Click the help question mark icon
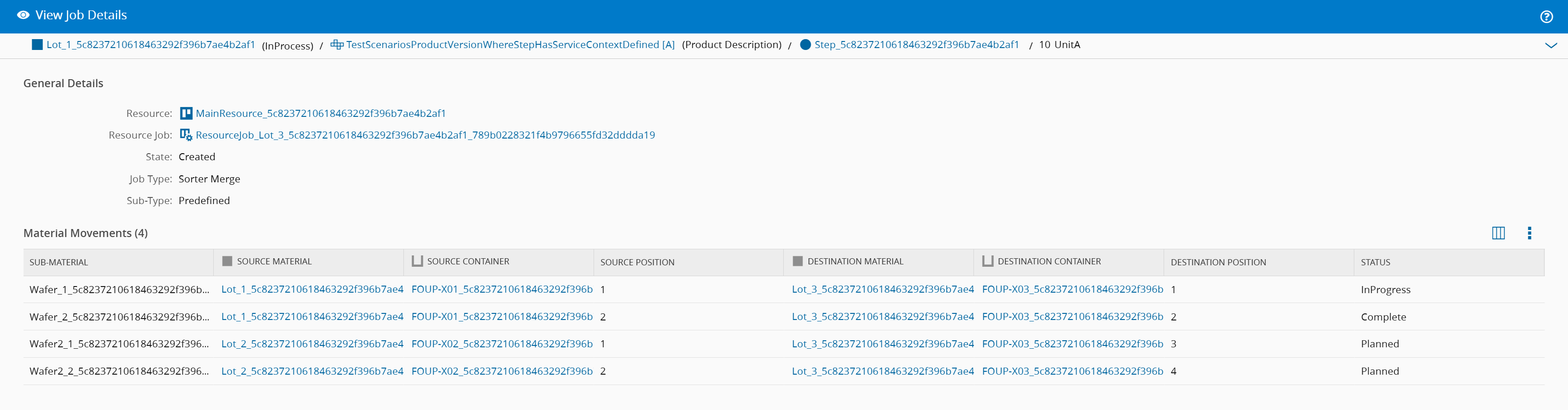 pos(1546,16)
